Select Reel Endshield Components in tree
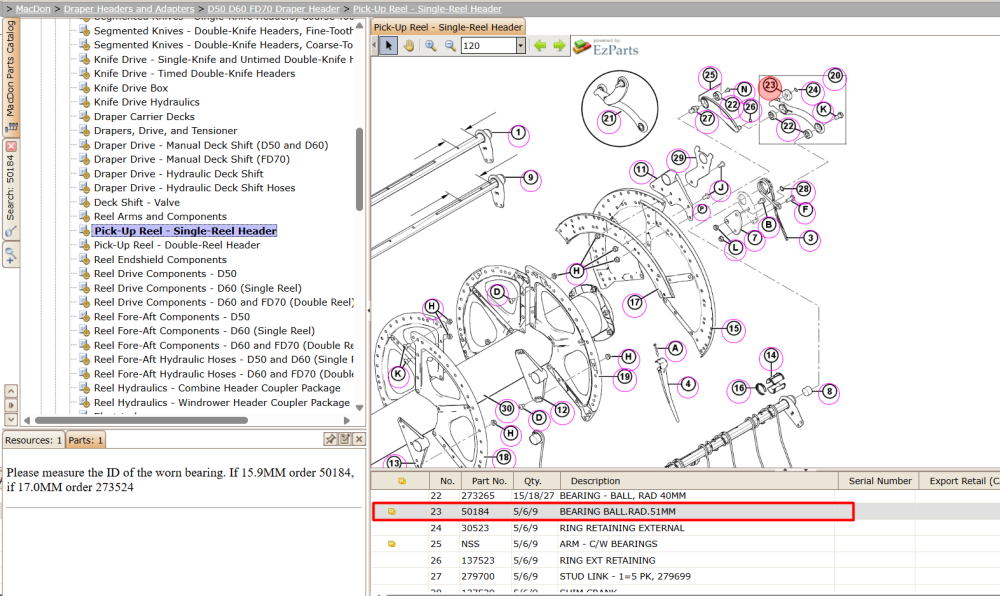1000x596 pixels. point(160,259)
